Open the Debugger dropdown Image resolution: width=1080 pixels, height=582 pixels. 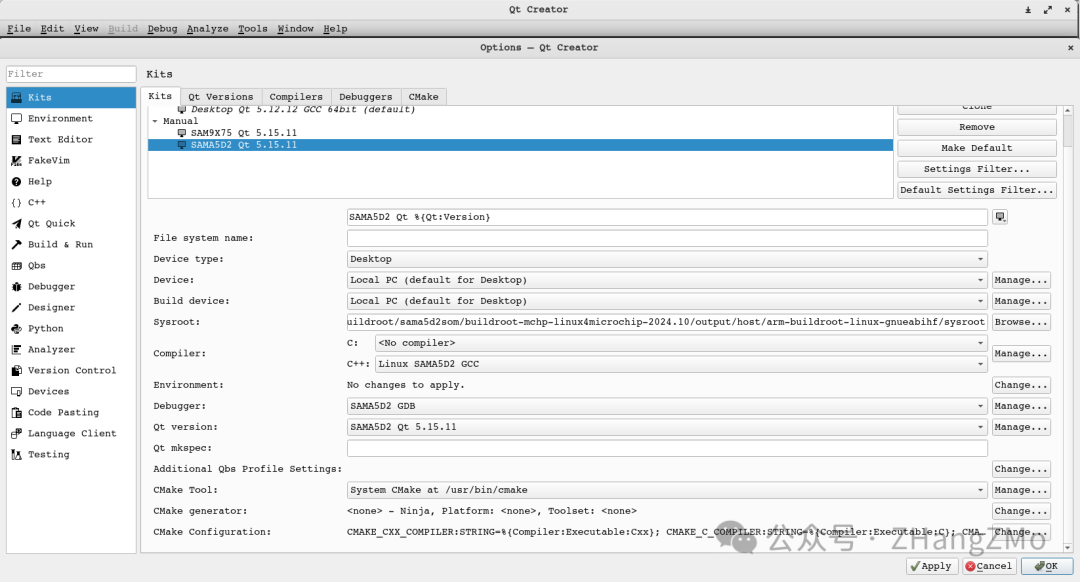click(667, 406)
